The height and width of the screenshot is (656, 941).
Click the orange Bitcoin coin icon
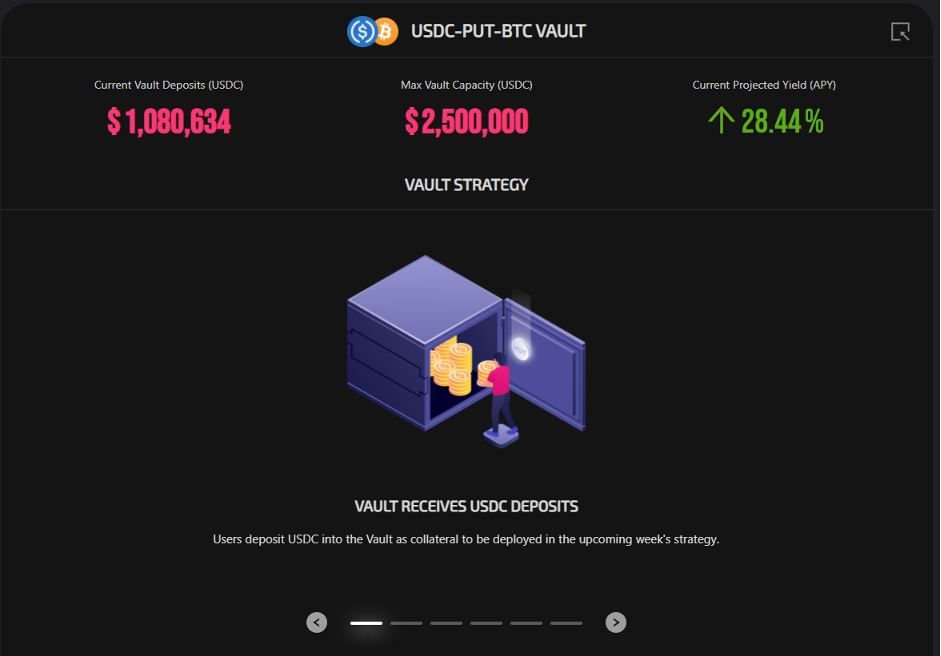tap(386, 32)
